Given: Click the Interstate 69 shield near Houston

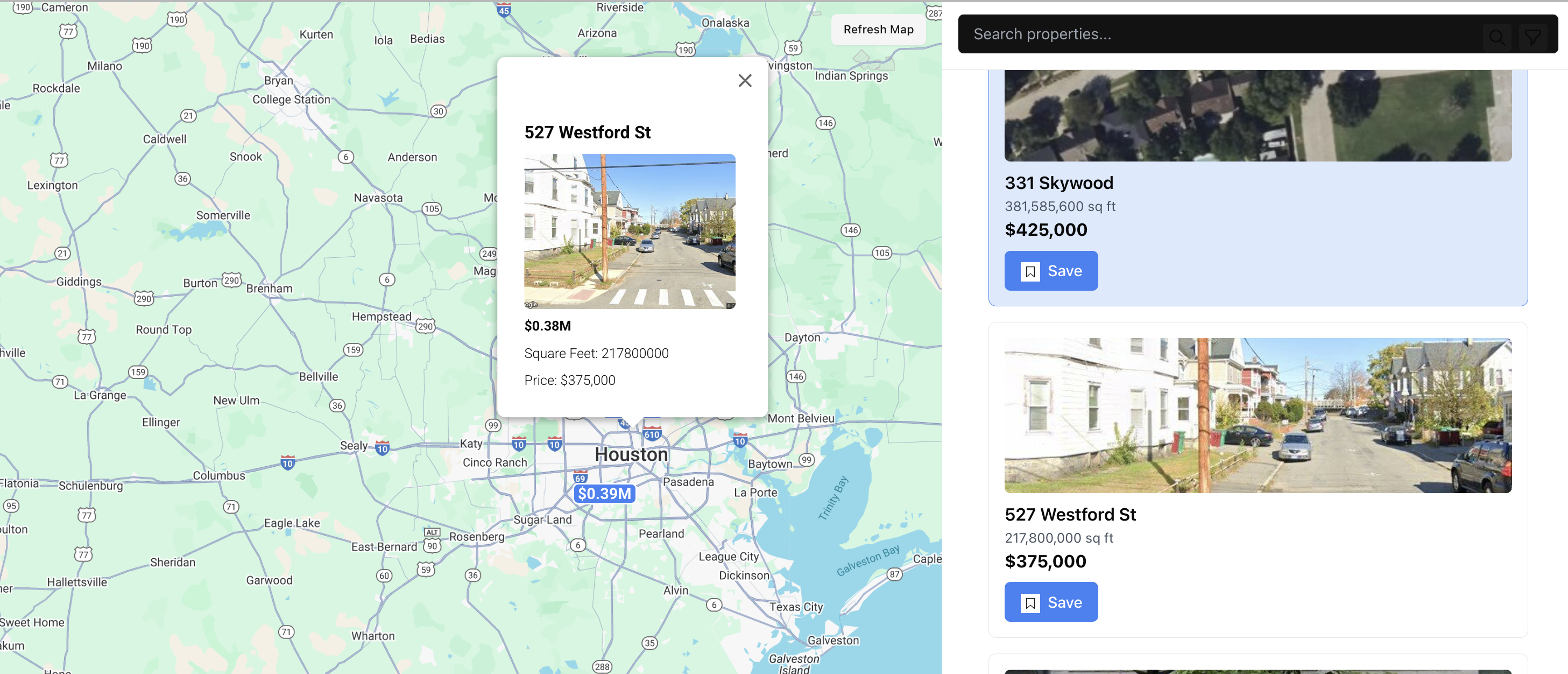Looking at the screenshot, I should point(580,478).
